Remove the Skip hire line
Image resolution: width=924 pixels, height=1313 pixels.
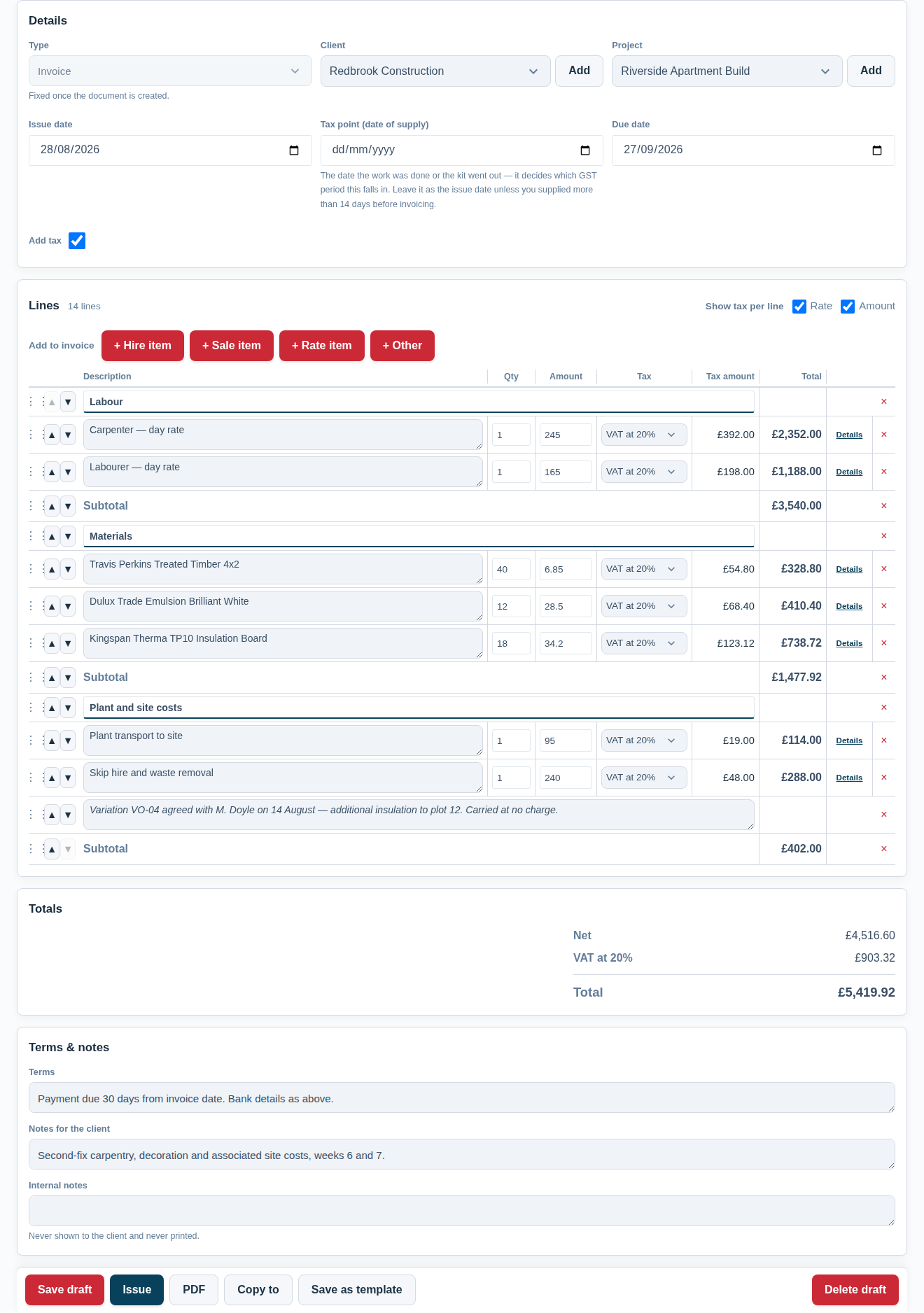coord(883,778)
